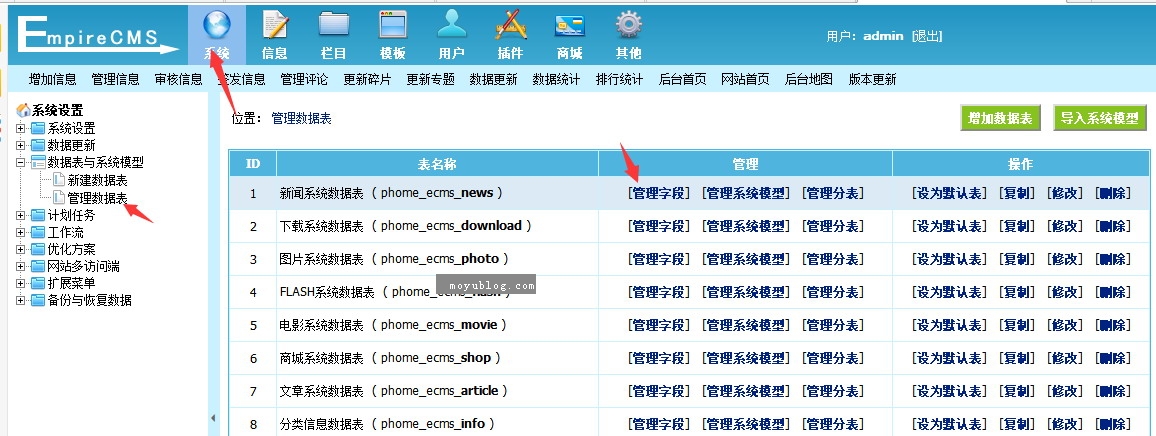This screenshot has height=436, width=1156.
Task: Click 管理分表 for the shop table
Action: pyautogui.click(x=833, y=358)
